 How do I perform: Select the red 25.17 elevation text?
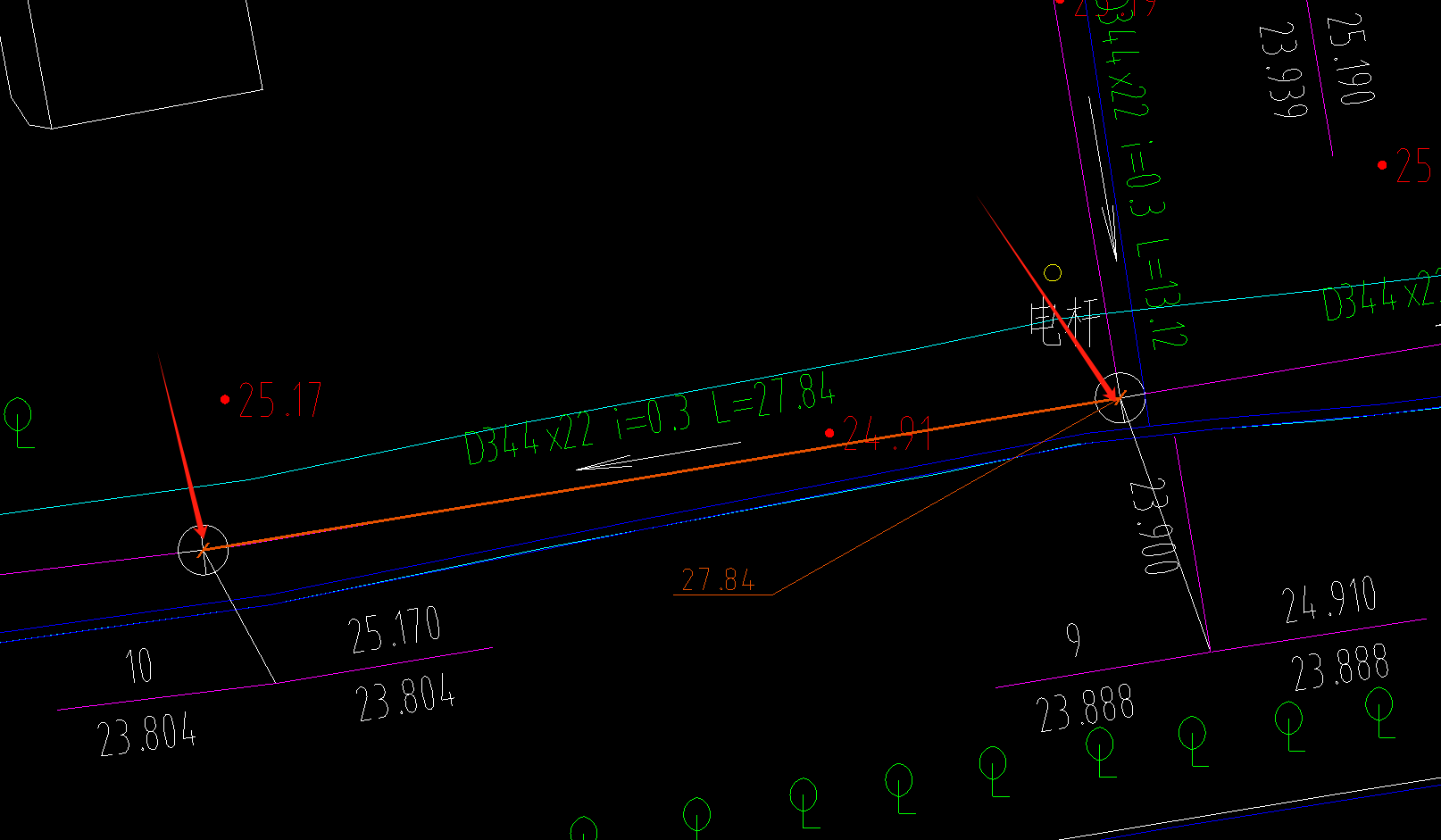[x=279, y=401]
